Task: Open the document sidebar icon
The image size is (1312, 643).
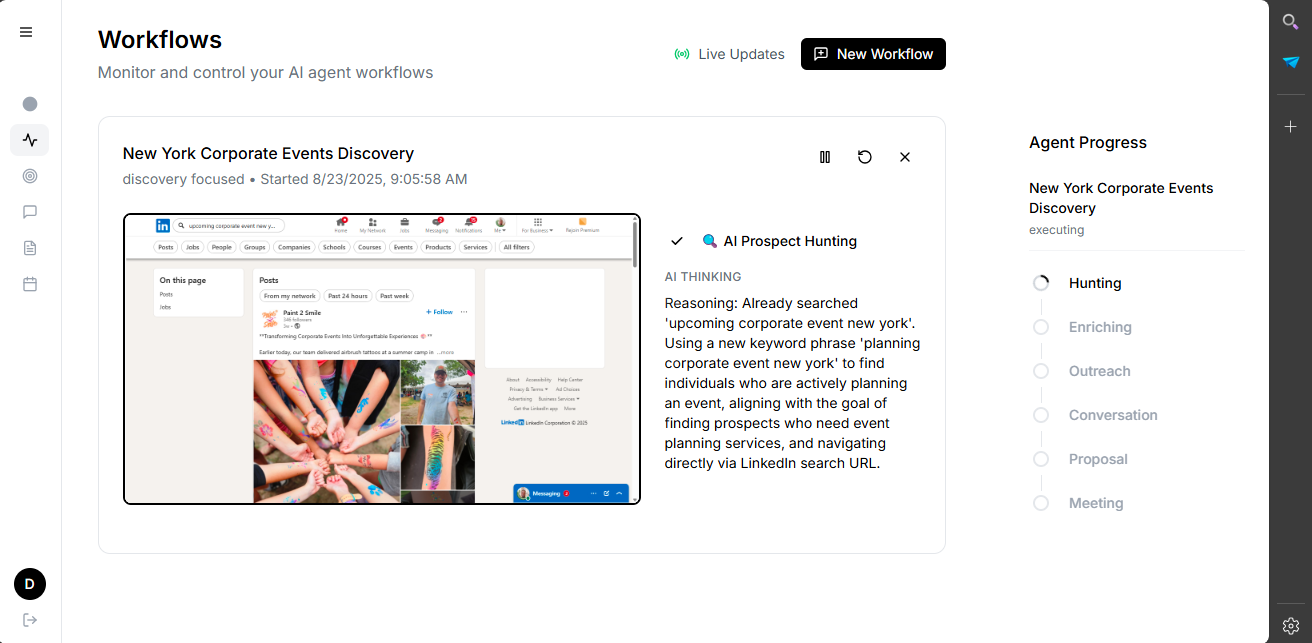Action: [x=30, y=248]
